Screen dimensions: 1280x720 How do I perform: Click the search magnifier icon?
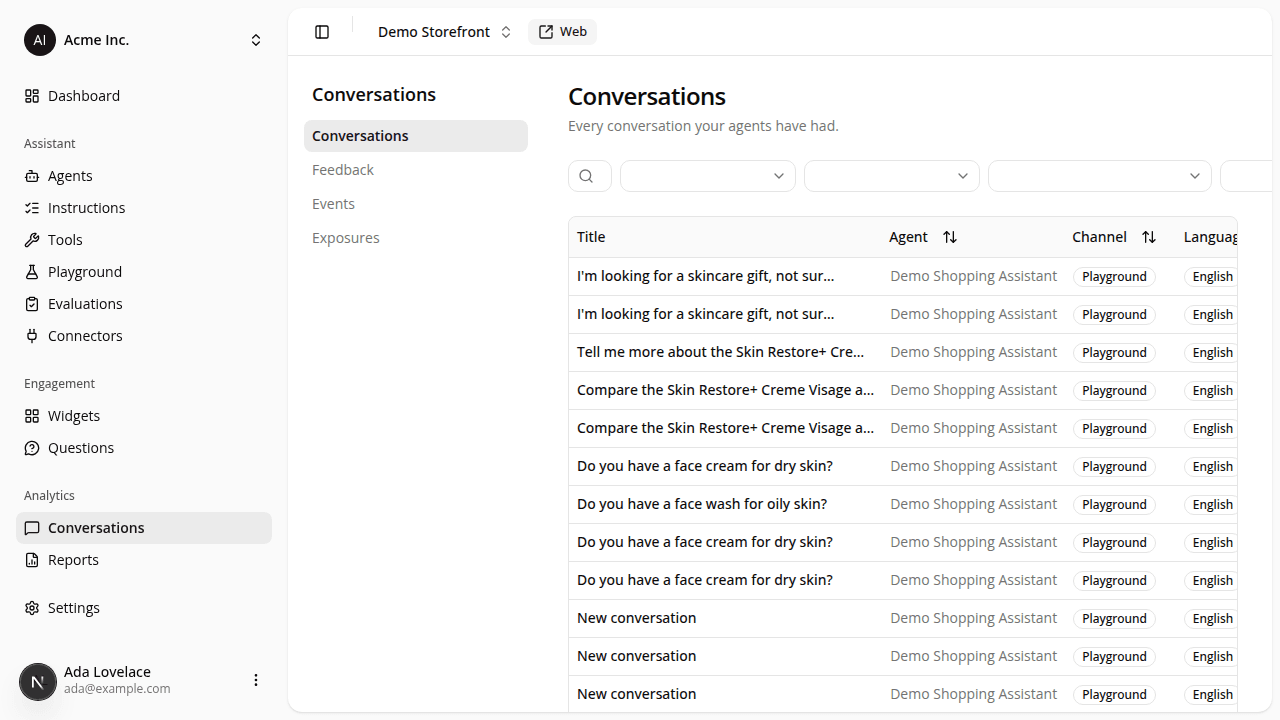[588, 176]
